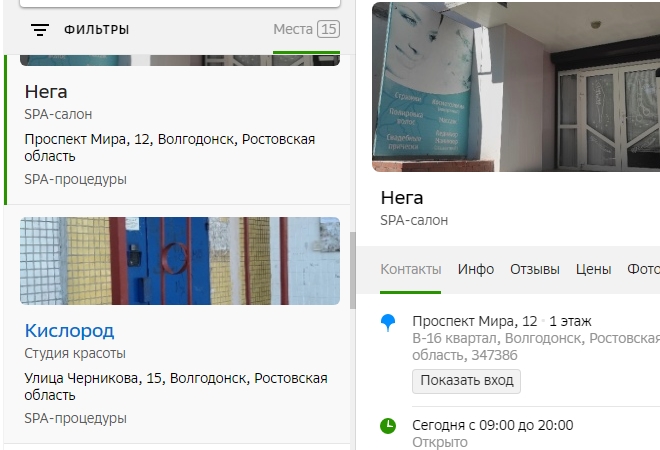660x450 pixels.
Task: Open the filters icon with three lines
Action: click(40, 30)
